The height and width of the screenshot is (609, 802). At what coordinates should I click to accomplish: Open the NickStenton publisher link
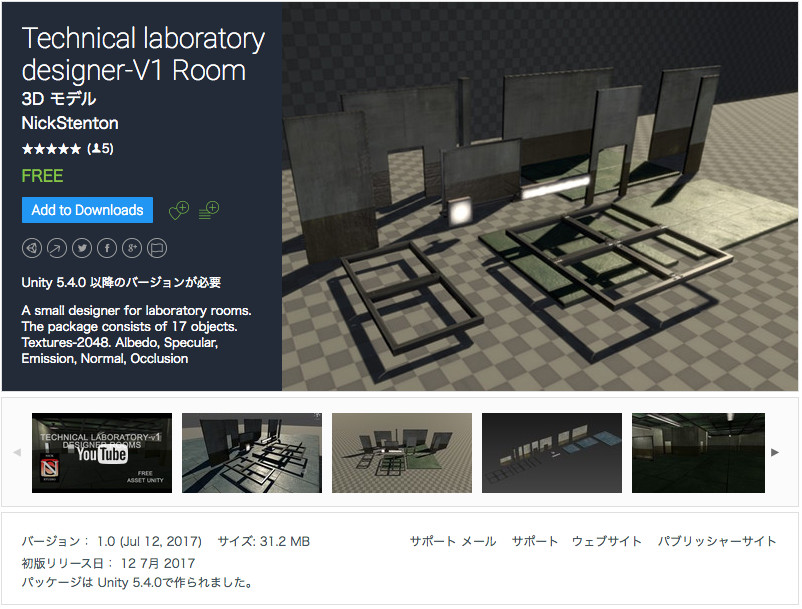click(70, 123)
